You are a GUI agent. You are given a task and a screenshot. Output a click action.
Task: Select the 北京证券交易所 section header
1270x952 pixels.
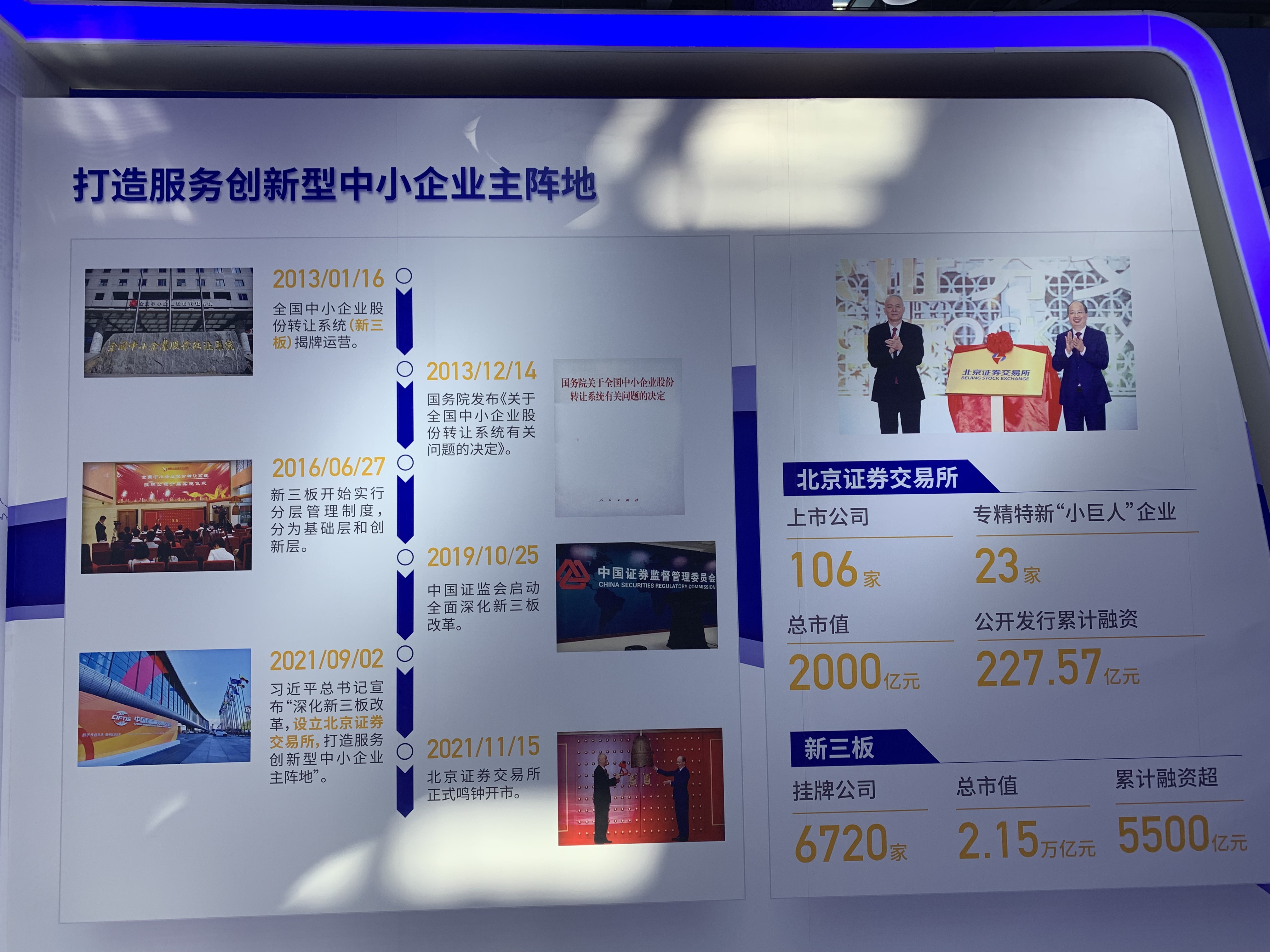click(877, 478)
